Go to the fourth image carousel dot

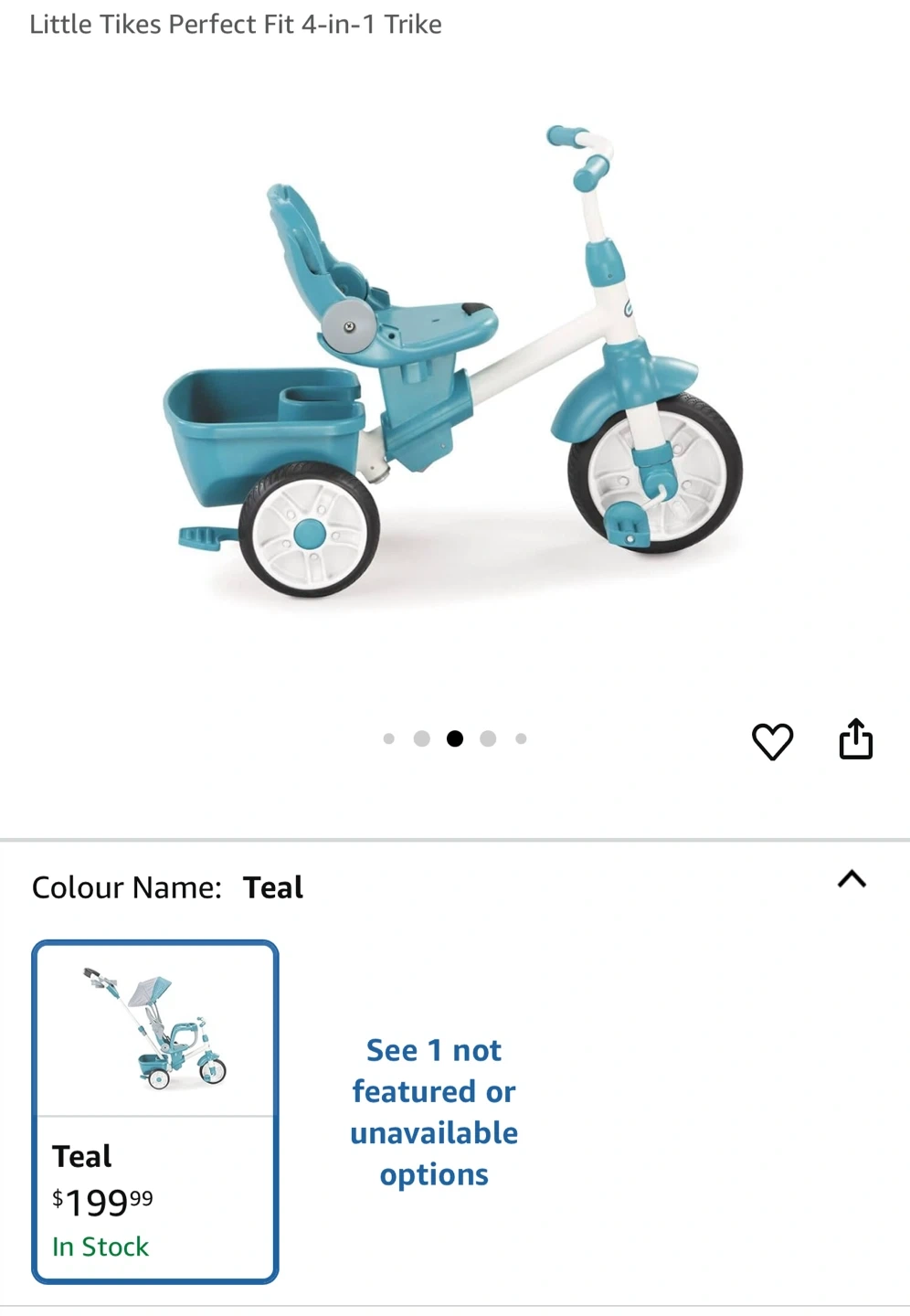point(488,738)
